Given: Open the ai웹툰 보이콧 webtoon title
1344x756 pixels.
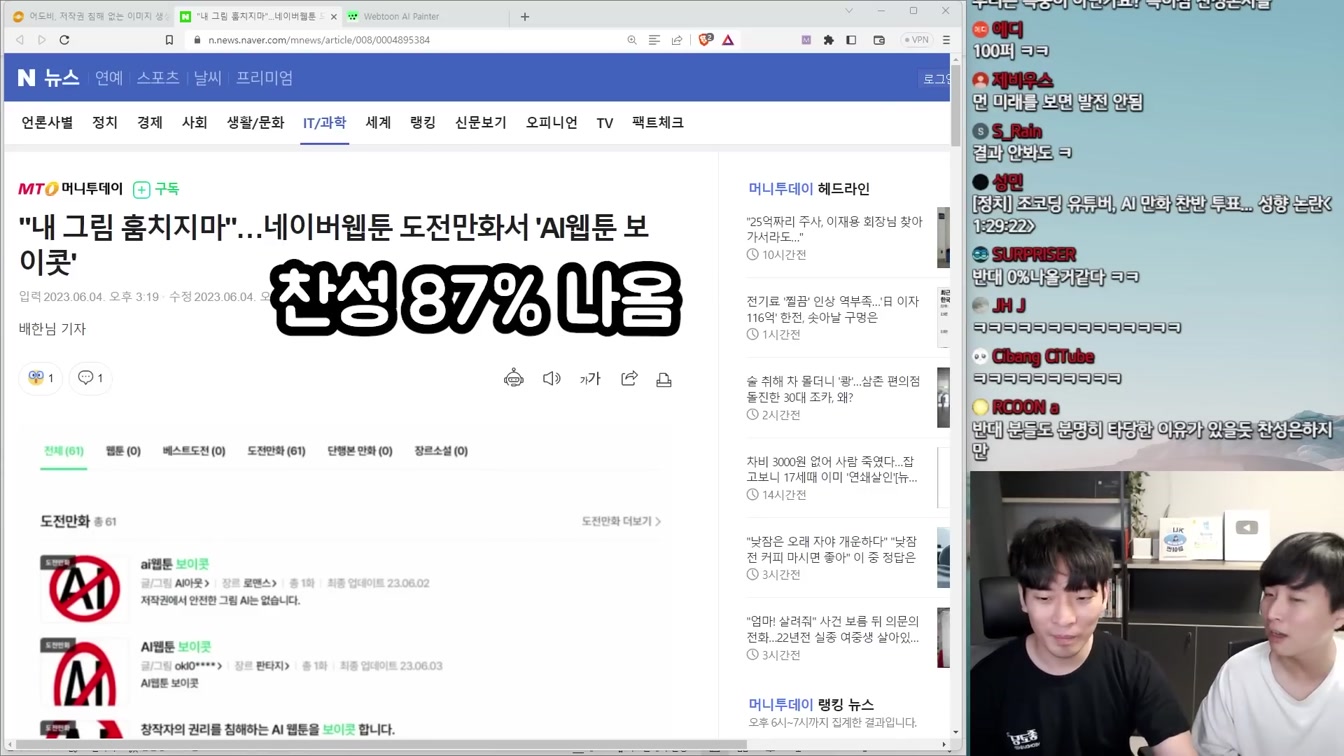Looking at the screenshot, I should [x=175, y=564].
